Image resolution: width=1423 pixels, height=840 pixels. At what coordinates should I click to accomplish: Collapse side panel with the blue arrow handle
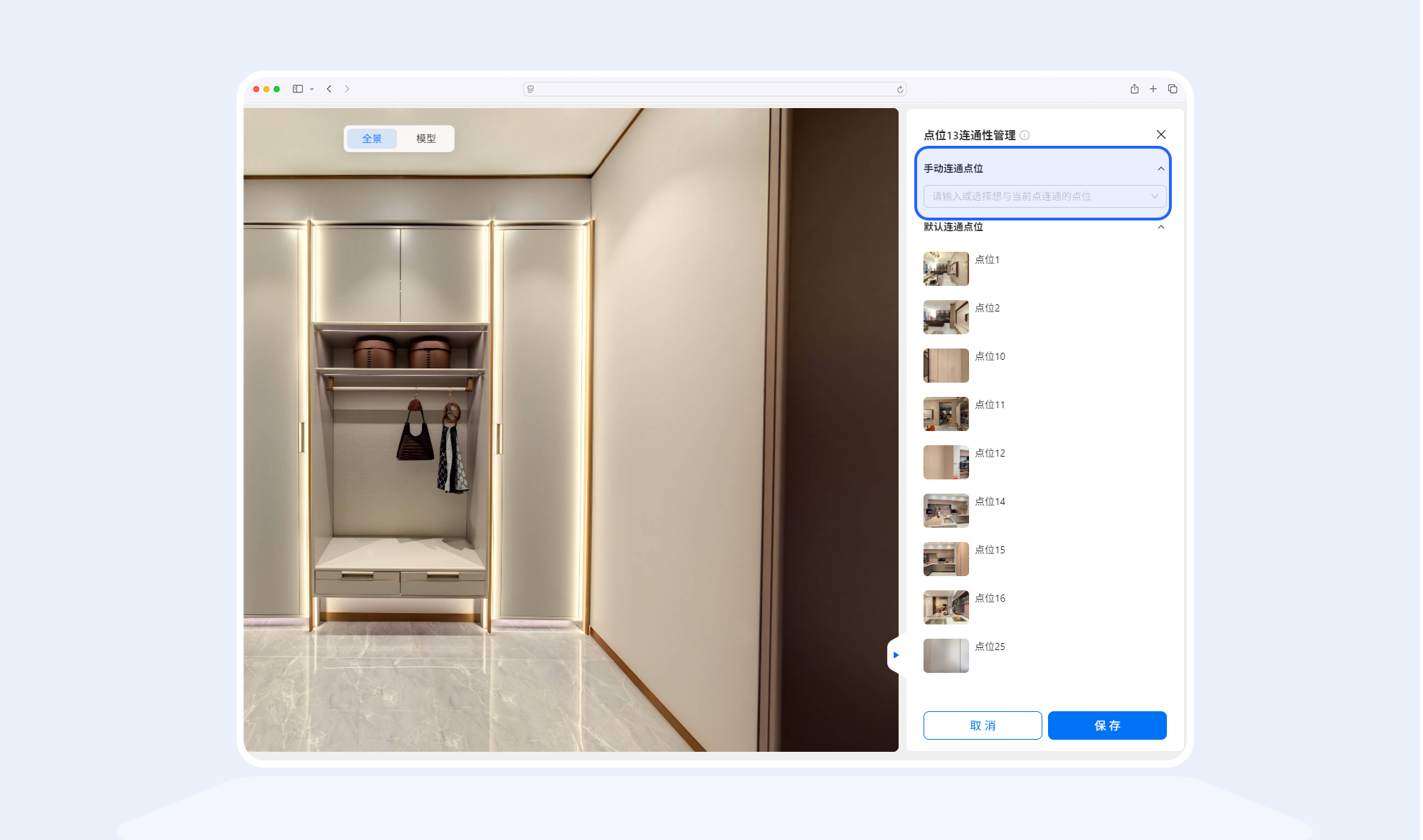click(x=895, y=655)
